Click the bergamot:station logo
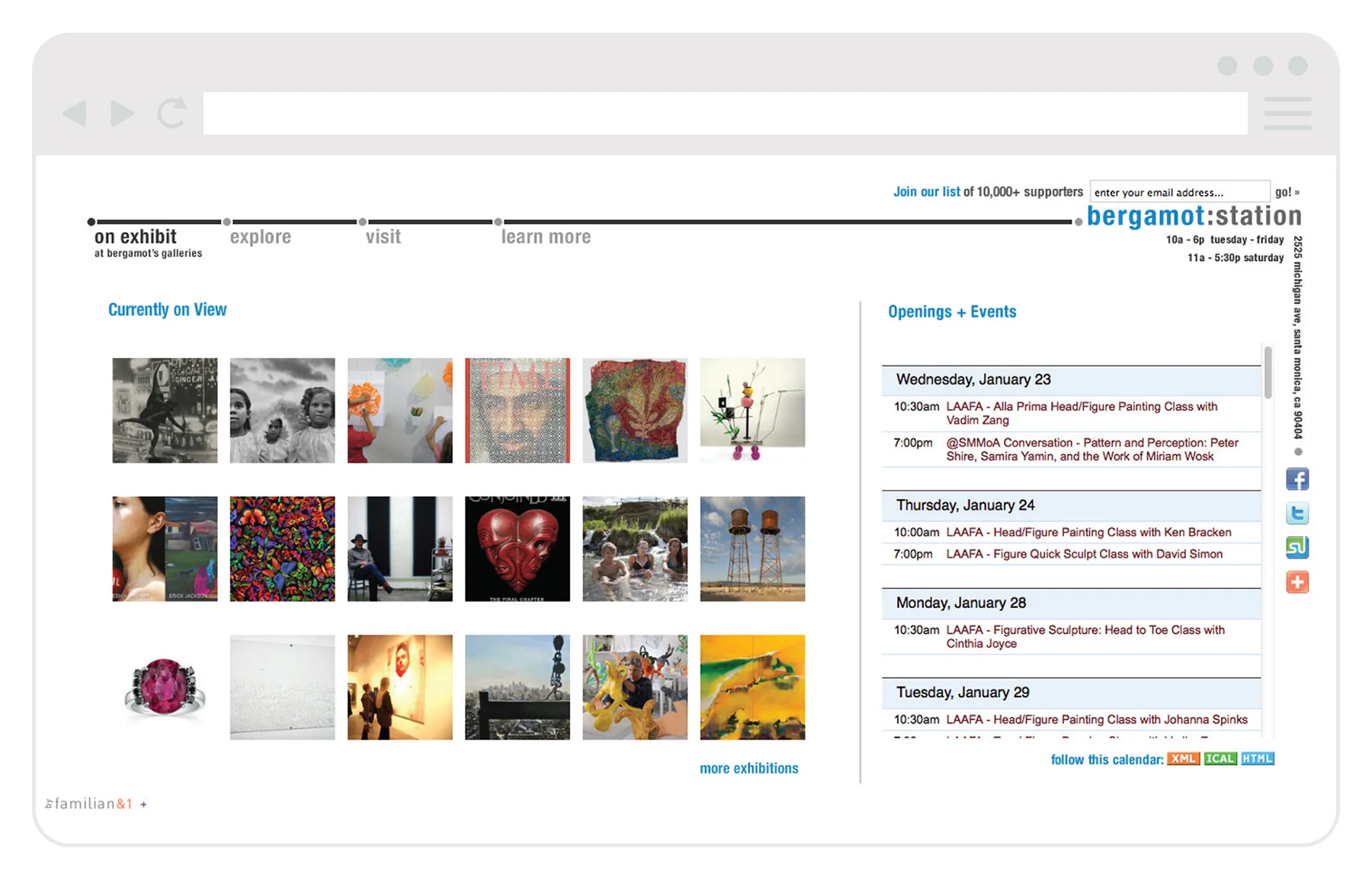 tap(1194, 216)
